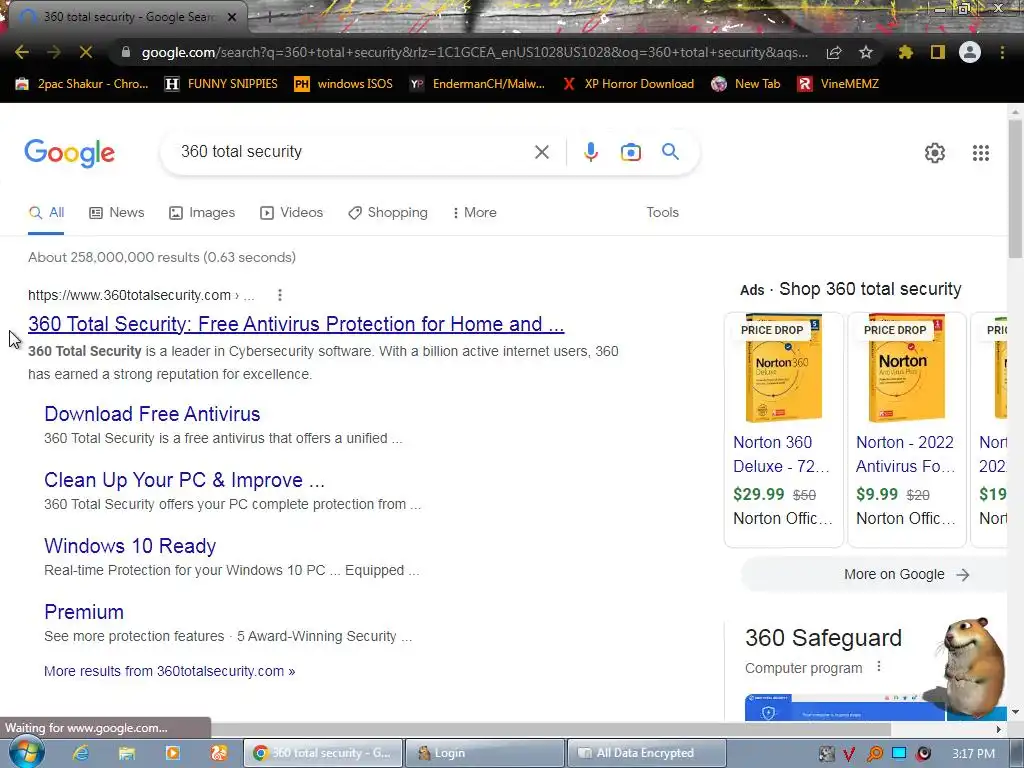Submit the search with the magnifier icon

pyautogui.click(x=671, y=152)
